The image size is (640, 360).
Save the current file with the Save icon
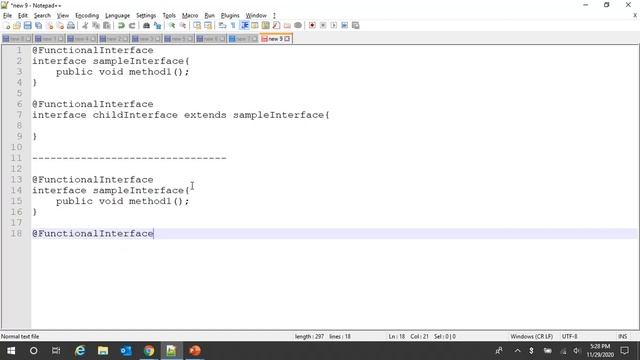click(x=27, y=25)
